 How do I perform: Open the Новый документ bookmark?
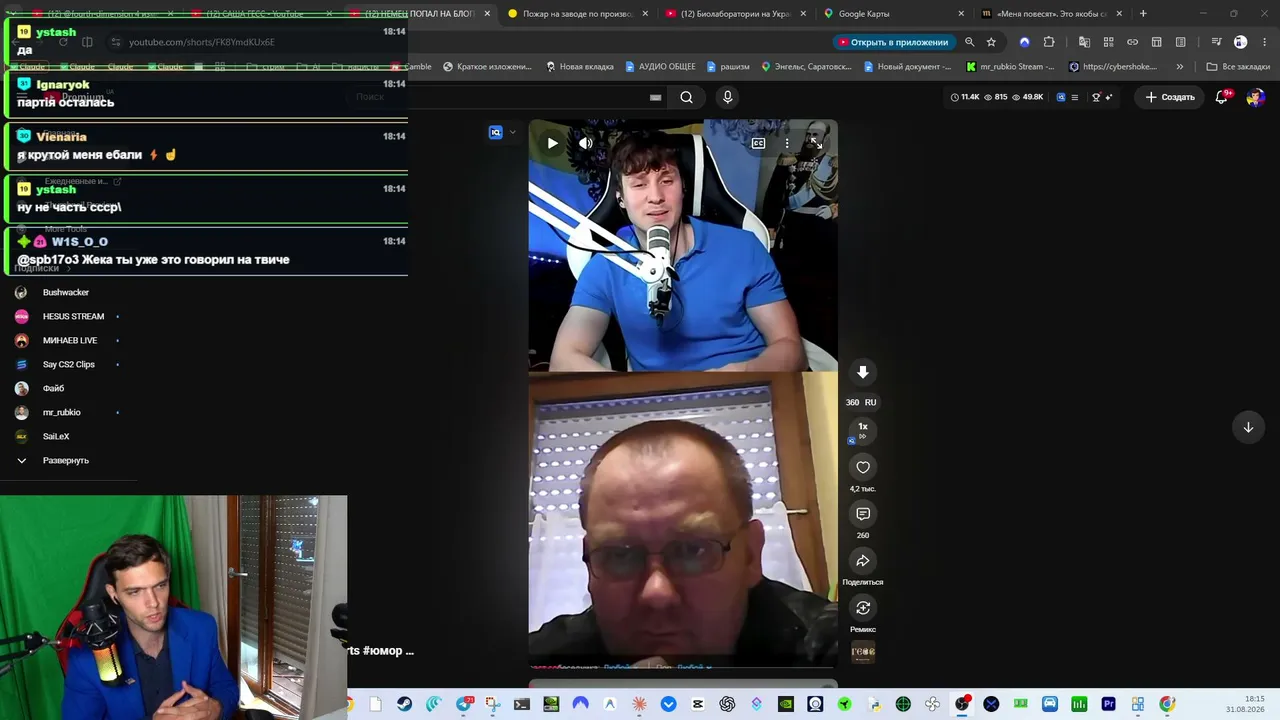click(908, 67)
